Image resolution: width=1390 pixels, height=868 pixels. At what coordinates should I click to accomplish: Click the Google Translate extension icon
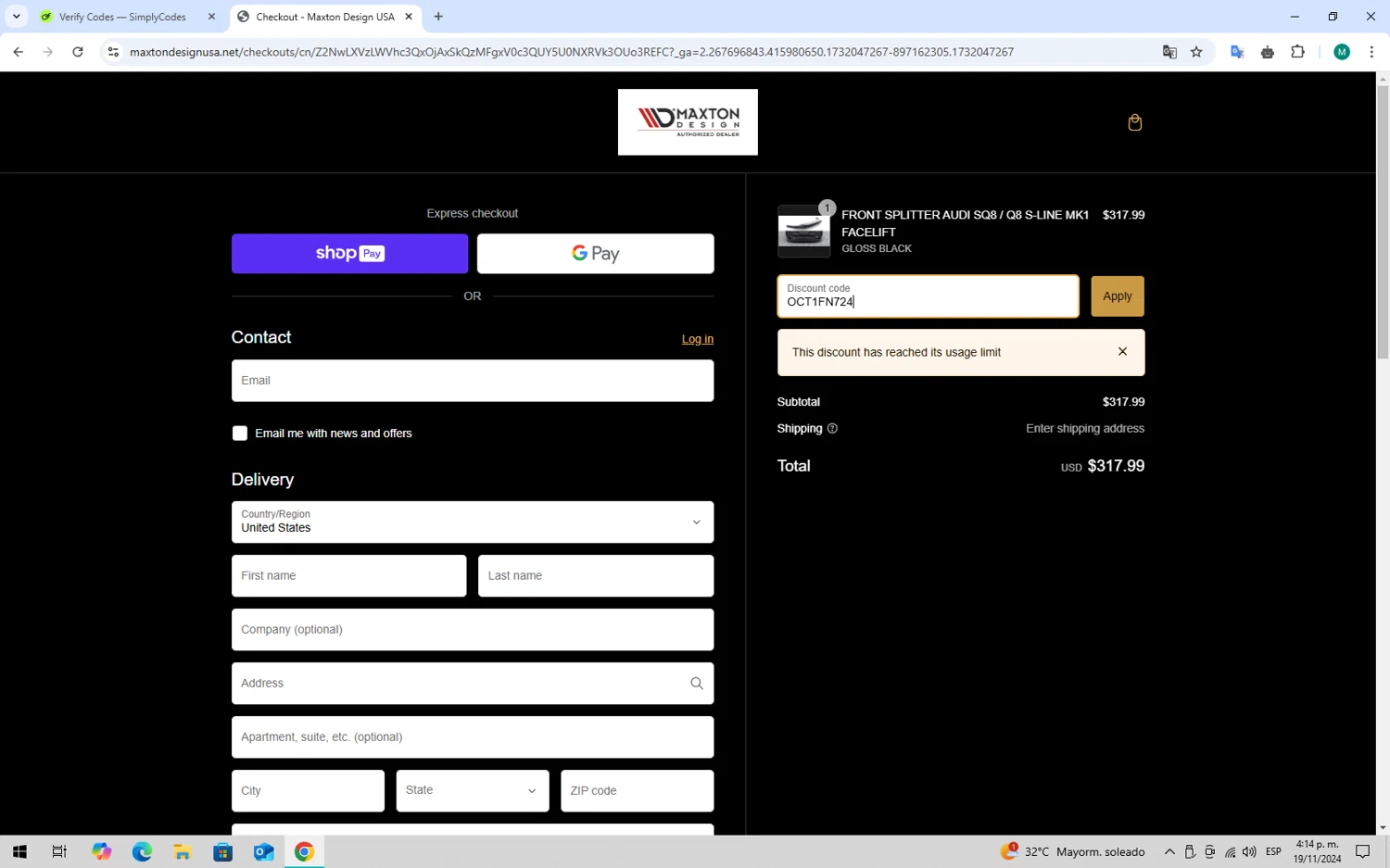(x=1236, y=52)
